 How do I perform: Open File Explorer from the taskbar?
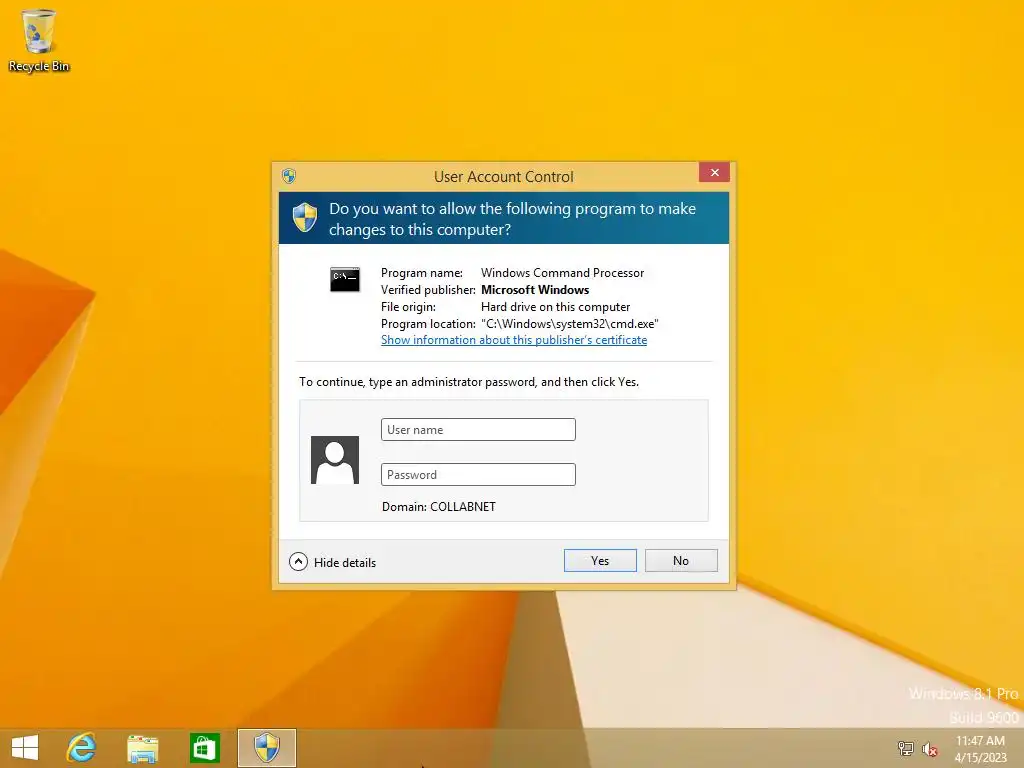point(142,748)
